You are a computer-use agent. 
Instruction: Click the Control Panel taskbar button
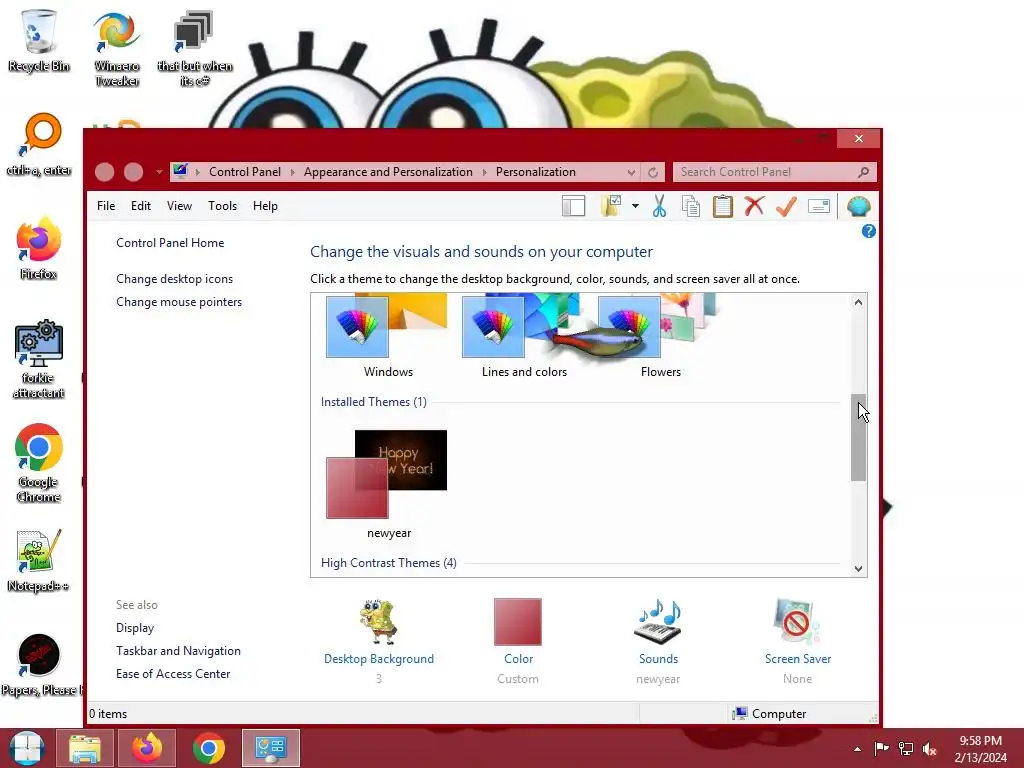pyautogui.click(x=271, y=748)
